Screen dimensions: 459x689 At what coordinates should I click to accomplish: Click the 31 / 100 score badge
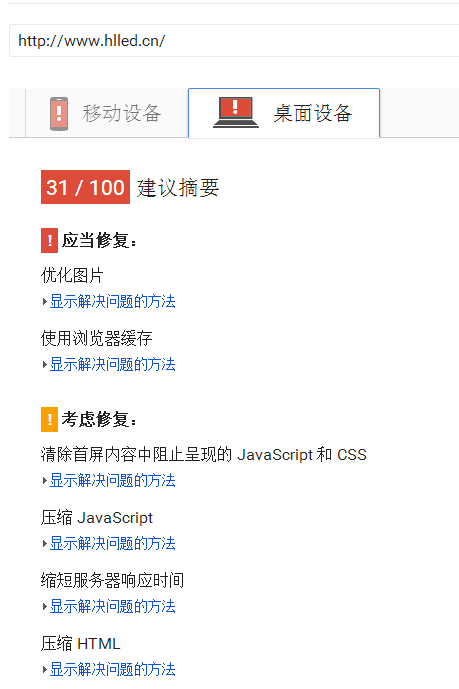[85, 187]
